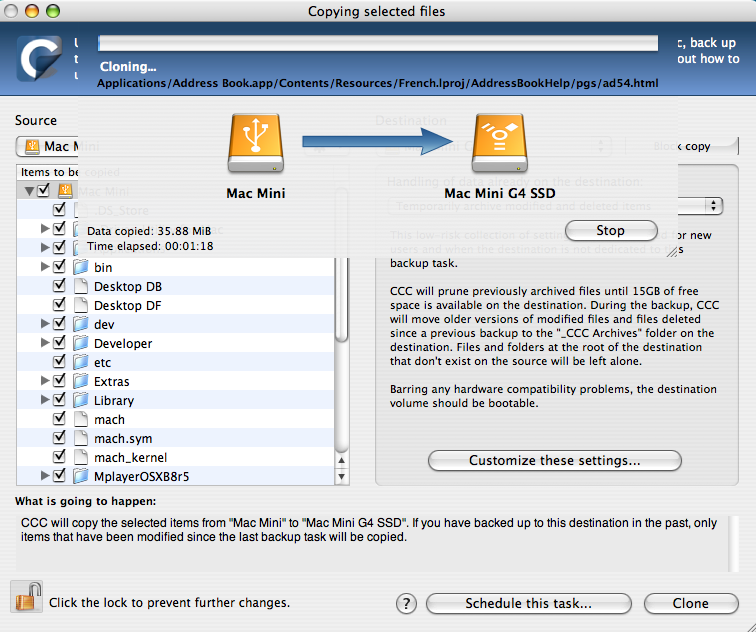Collapse the Mac Mini root tree item
756x632 pixels.
(29, 191)
